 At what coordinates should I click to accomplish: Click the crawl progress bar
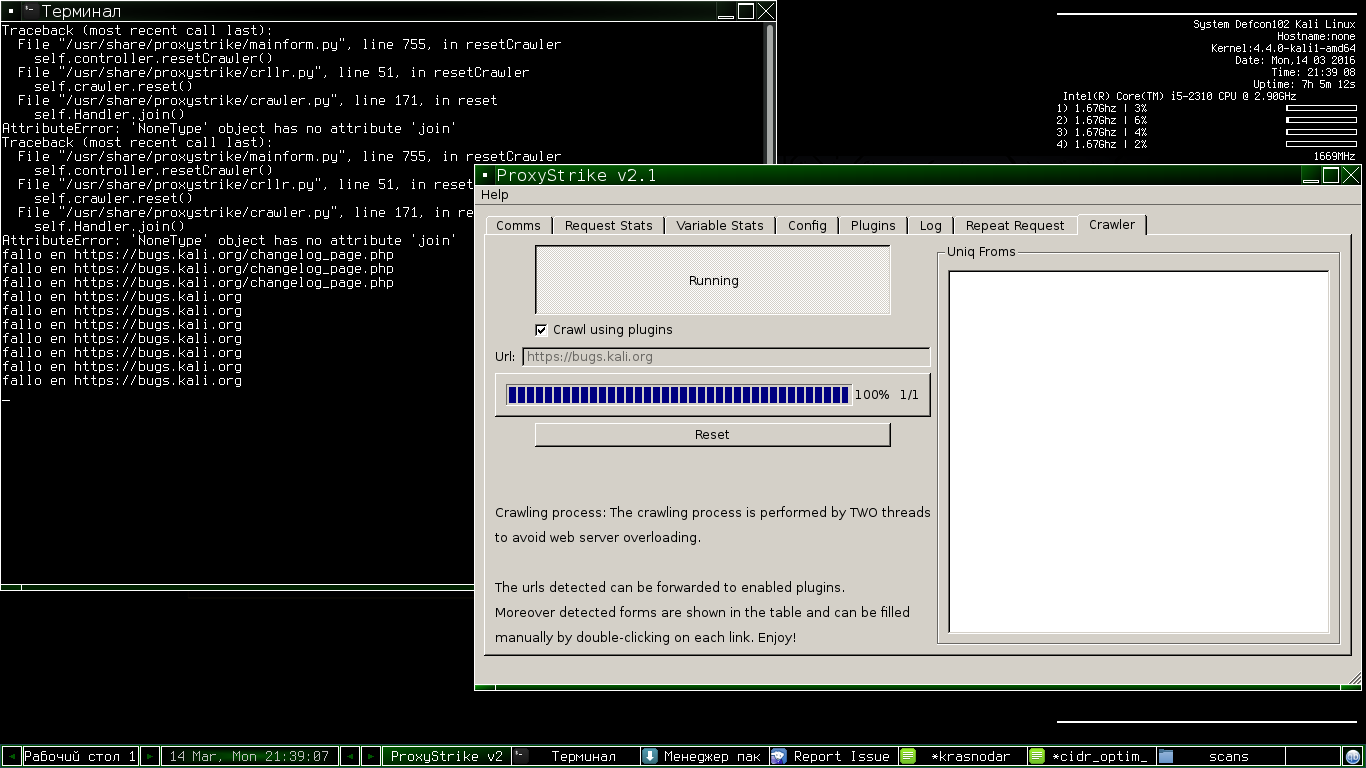pyautogui.click(x=679, y=395)
